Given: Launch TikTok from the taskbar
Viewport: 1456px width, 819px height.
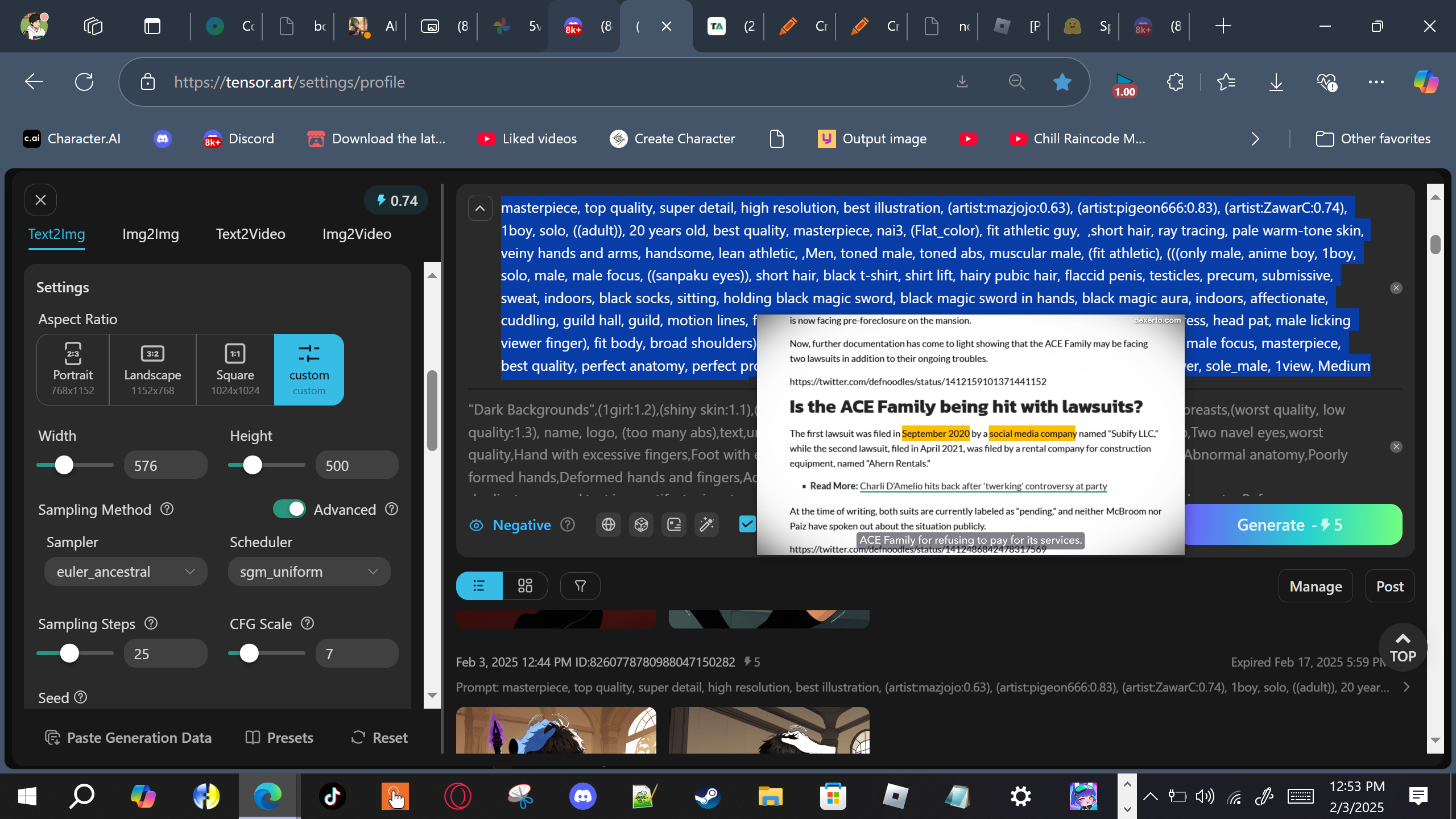Looking at the screenshot, I should 333,796.
